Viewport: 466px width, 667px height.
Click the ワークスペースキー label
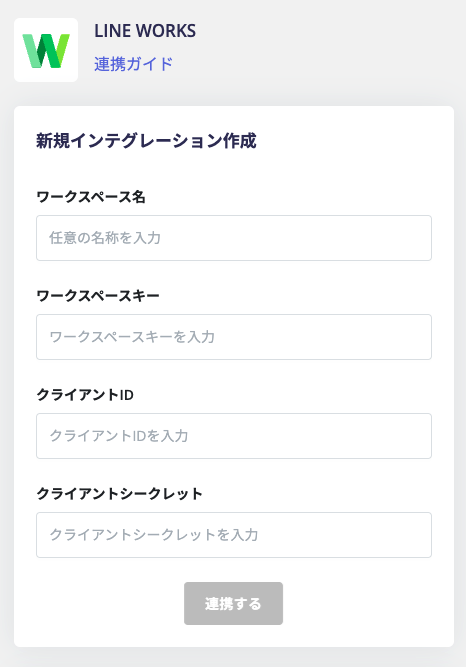[98, 296]
